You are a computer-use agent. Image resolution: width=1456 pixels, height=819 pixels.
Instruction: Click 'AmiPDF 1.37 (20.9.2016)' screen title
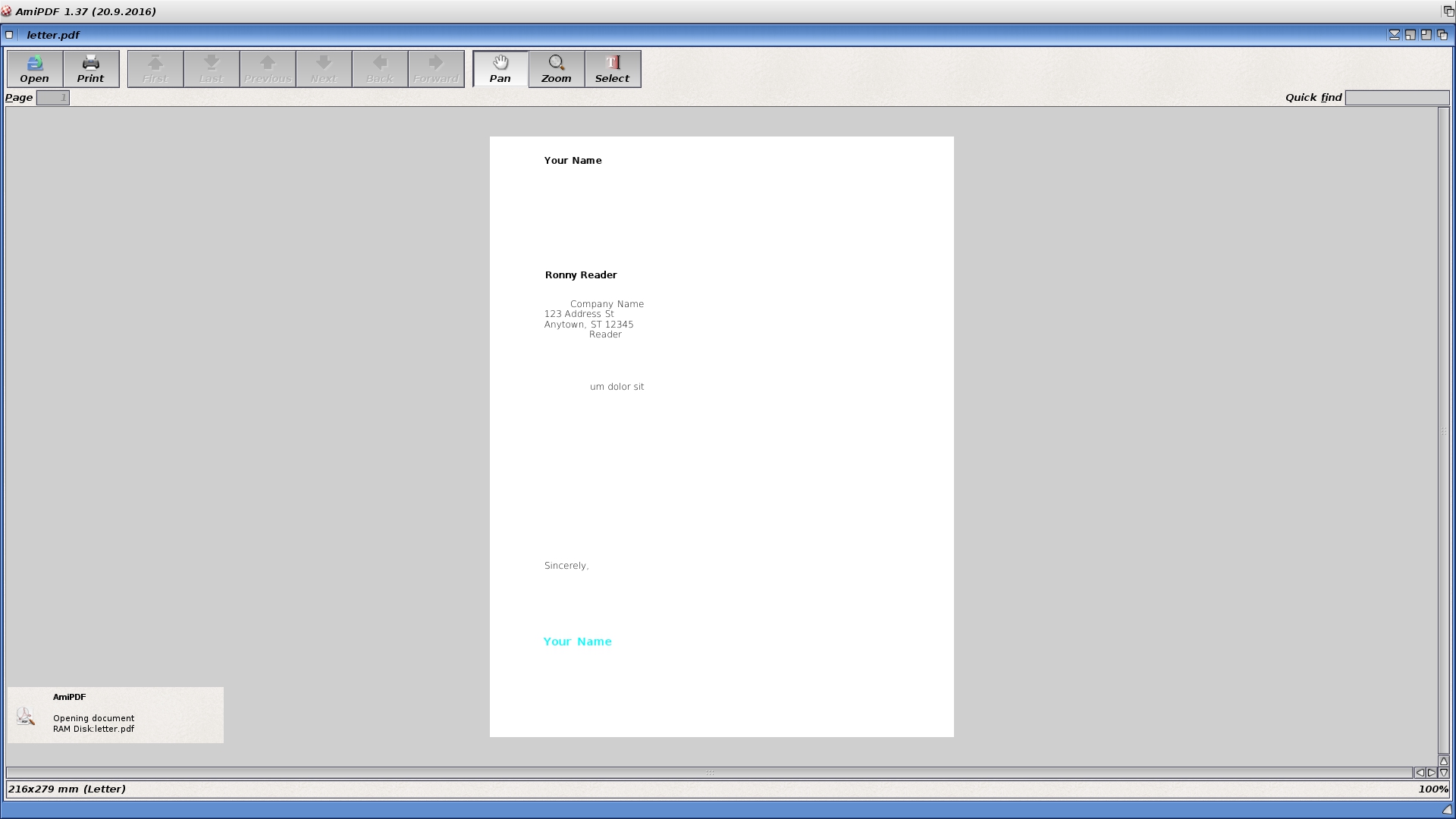pos(86,11)
